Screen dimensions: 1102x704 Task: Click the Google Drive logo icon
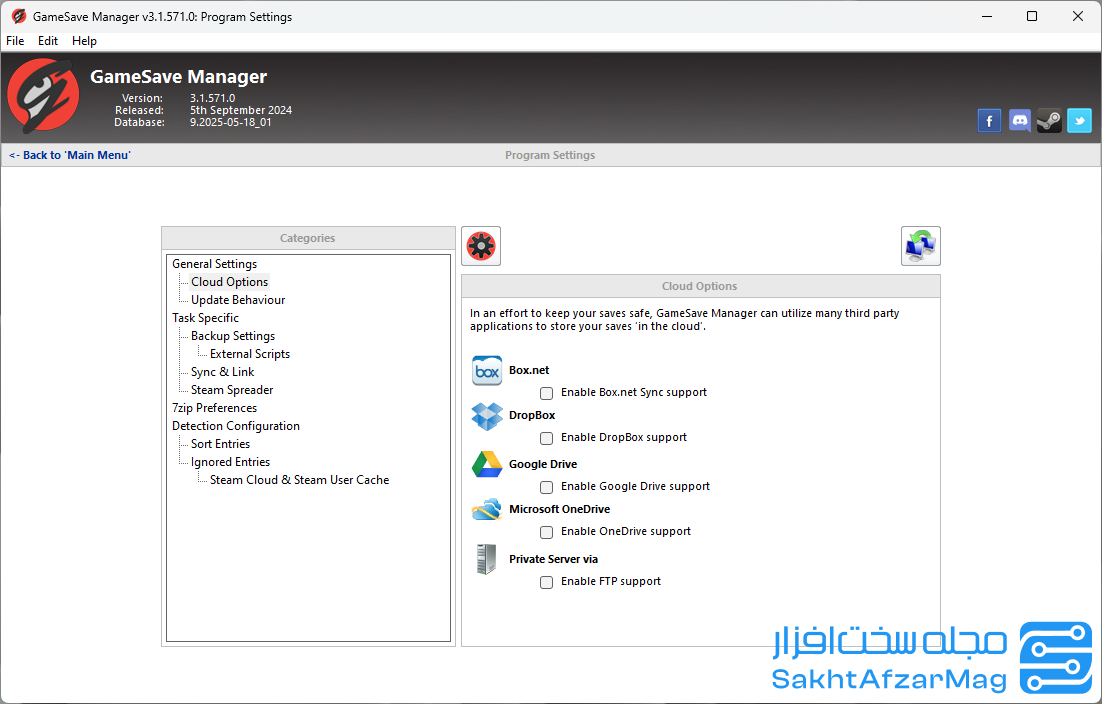pos(487,464)
